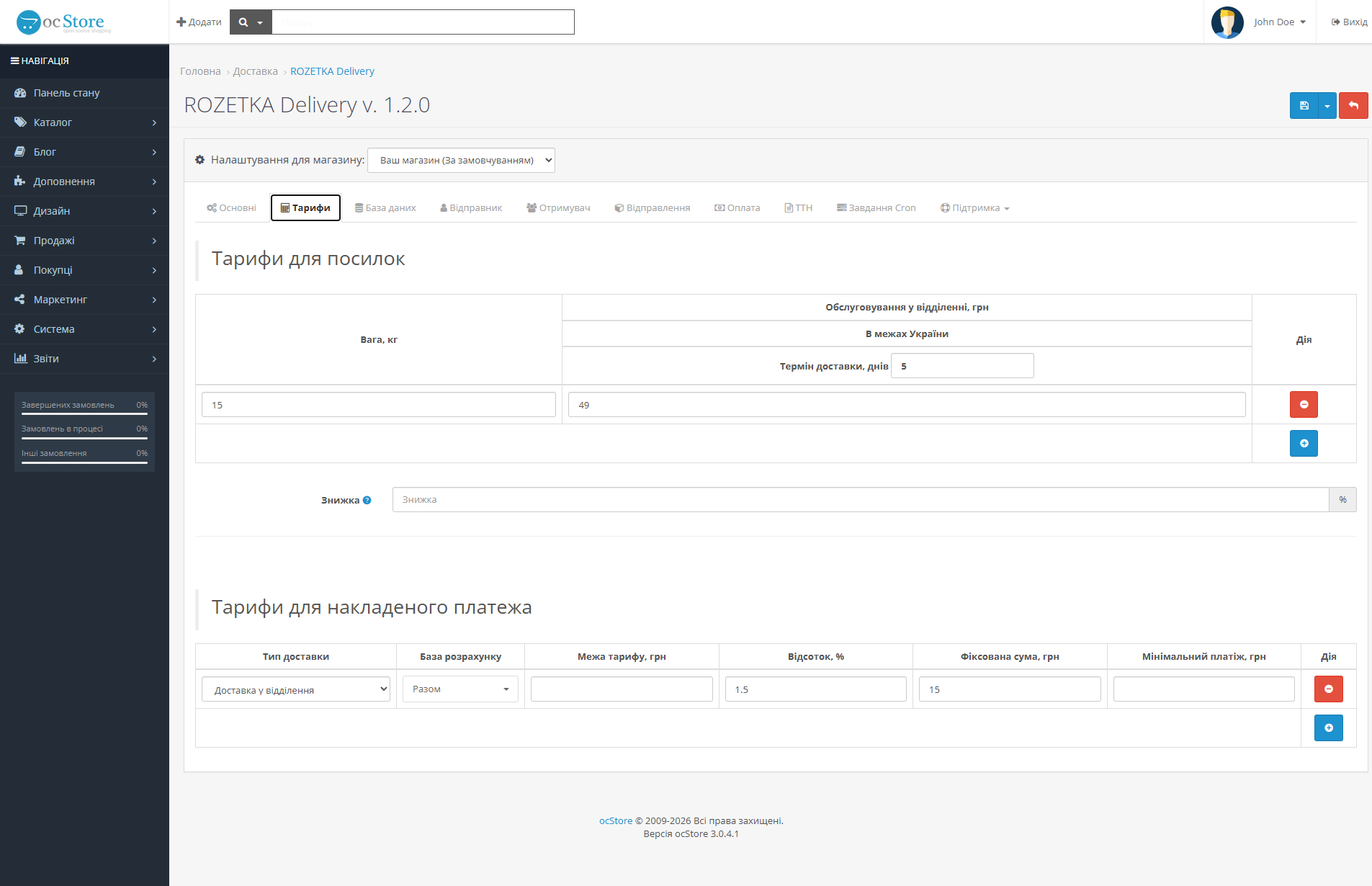Viewport: 1372px width, 886px height.
Task: Switch to the Основні tab
Action: pyautogui.click(x=231, y=208)
